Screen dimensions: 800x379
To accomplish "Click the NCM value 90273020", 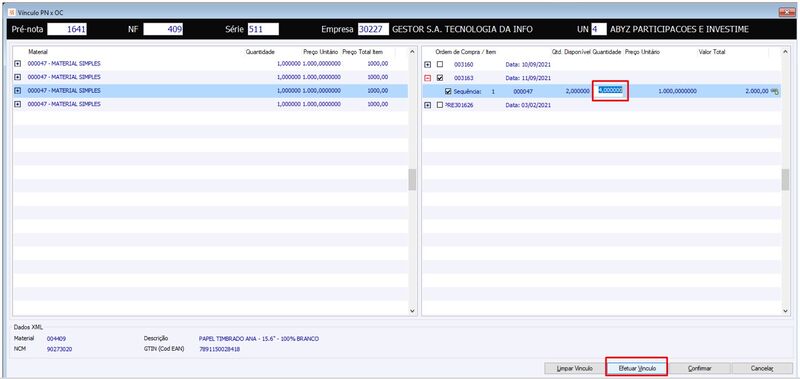I will [60, 349].
